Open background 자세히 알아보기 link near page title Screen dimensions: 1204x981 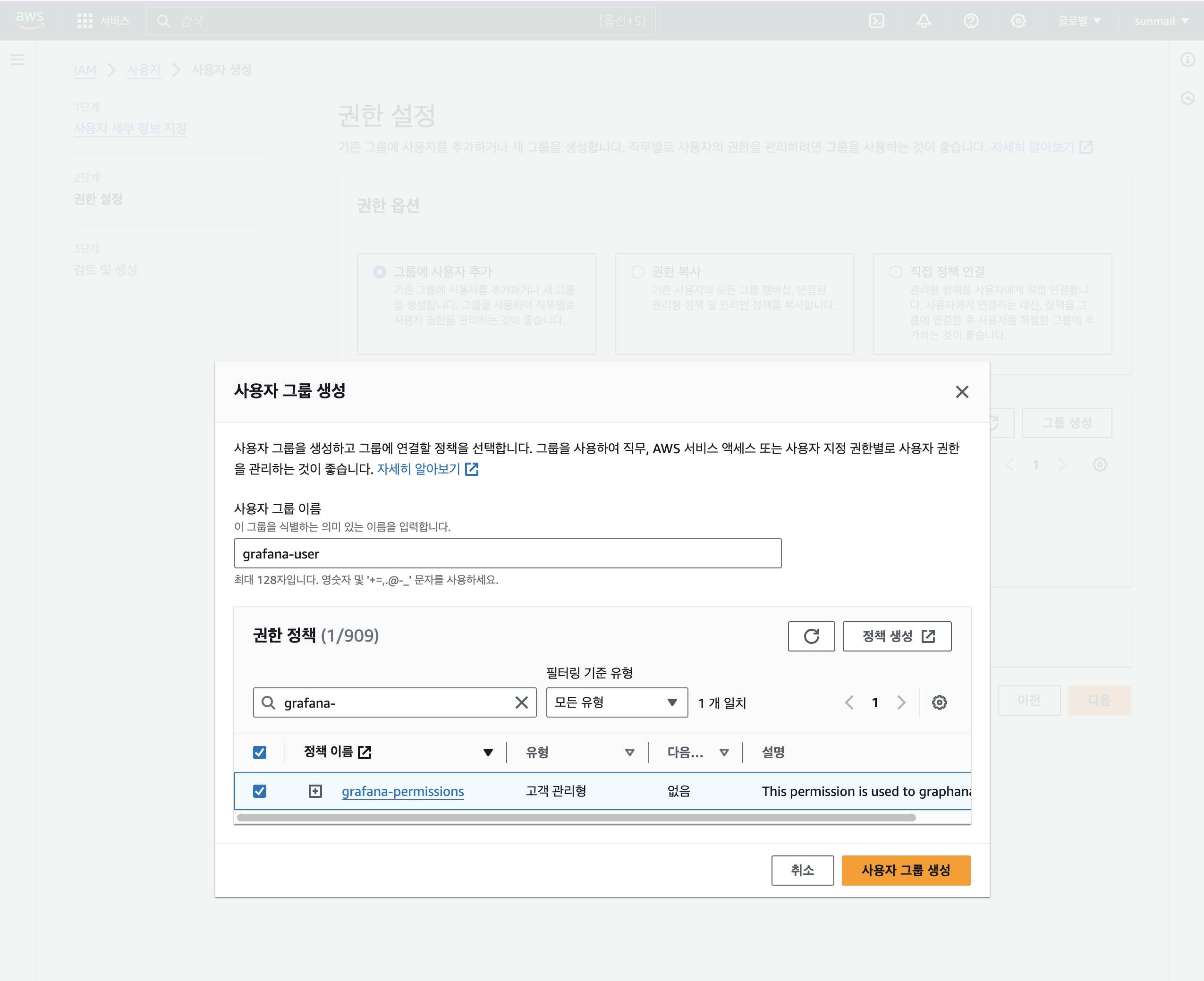pos(1041,147)
